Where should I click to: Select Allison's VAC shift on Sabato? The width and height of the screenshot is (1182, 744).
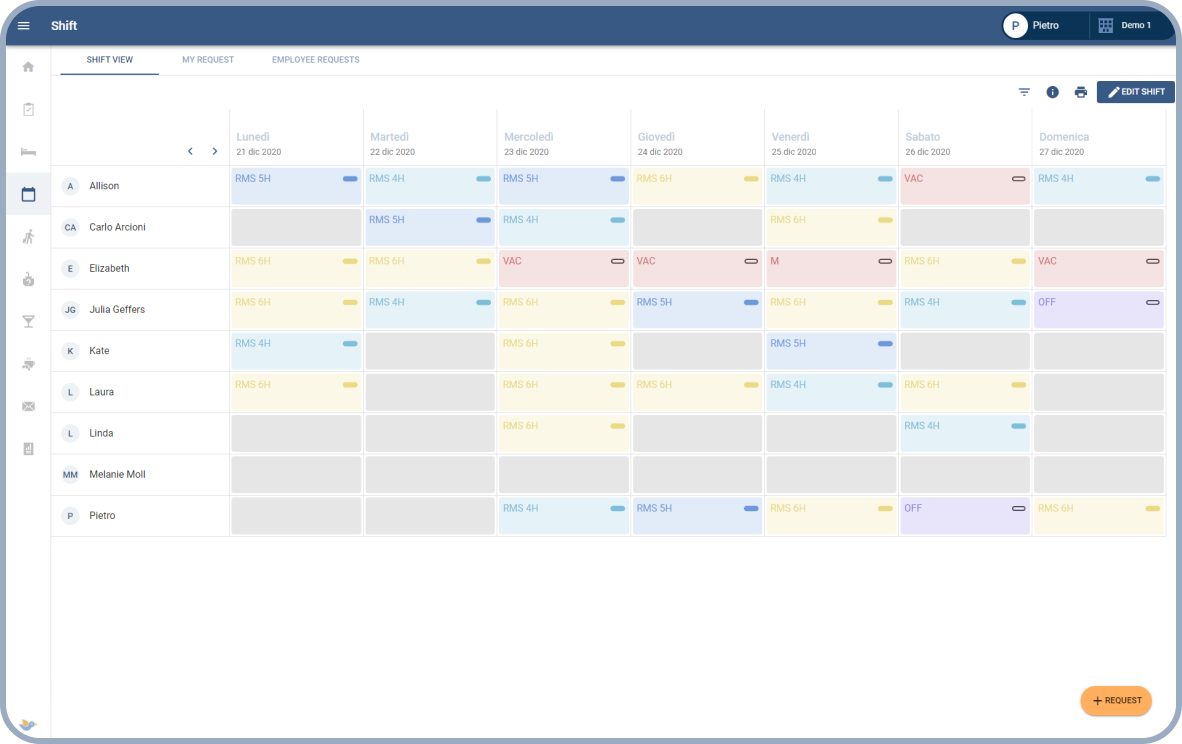[964, 186]
